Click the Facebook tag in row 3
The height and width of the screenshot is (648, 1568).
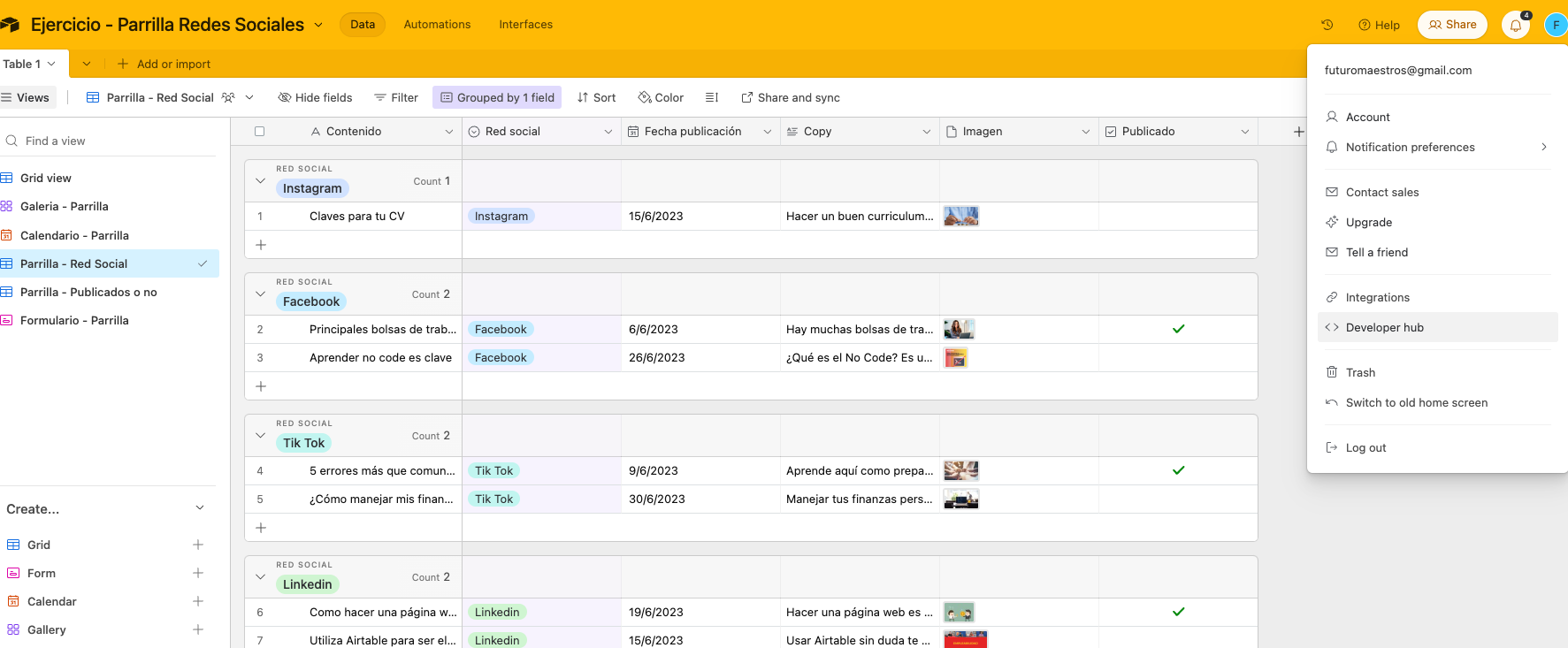(x=501, y=357)
